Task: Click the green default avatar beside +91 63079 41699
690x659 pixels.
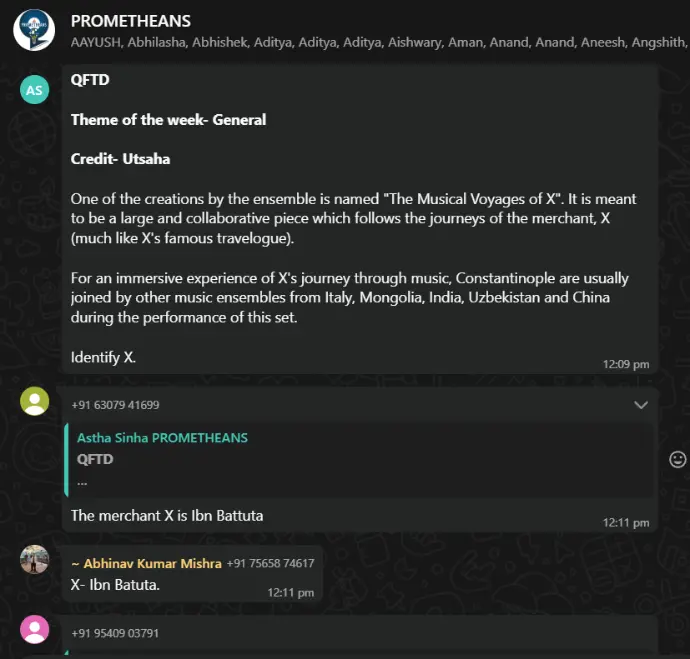Action: pos(35,402)
